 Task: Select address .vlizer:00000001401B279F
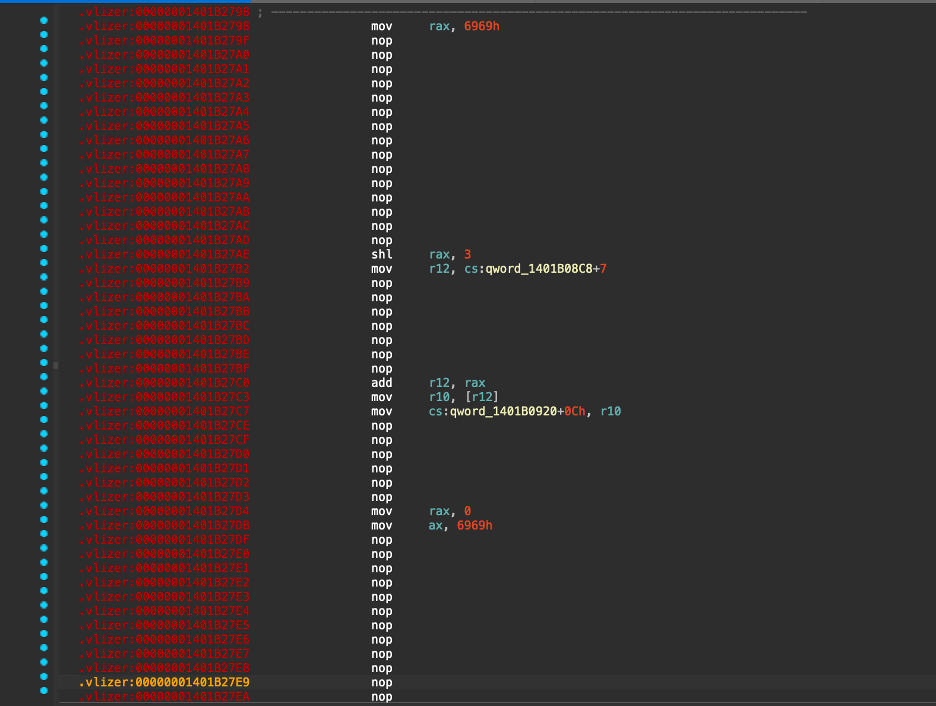164,41
